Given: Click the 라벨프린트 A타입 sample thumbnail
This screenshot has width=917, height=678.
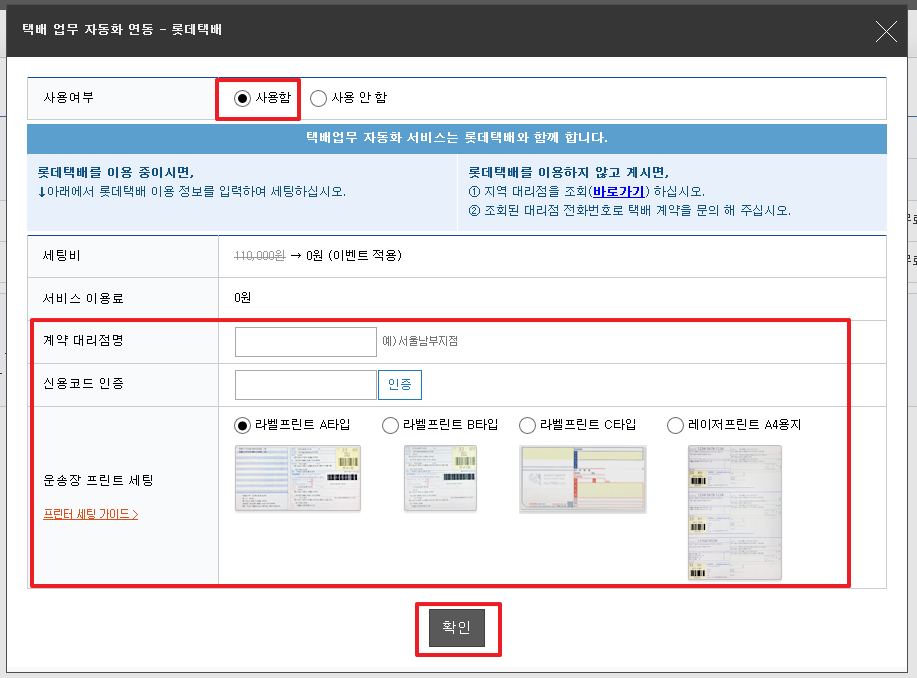Looking at the screenshot, I should [x=298, y=478].
